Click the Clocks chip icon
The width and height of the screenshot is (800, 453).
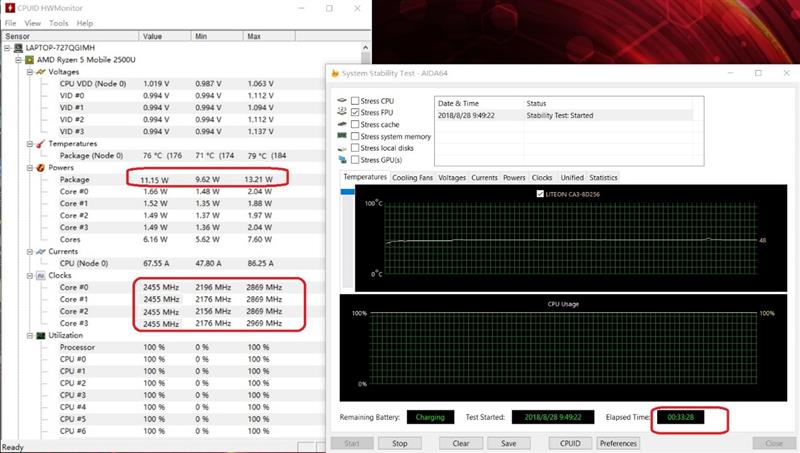tap(41, 275)
